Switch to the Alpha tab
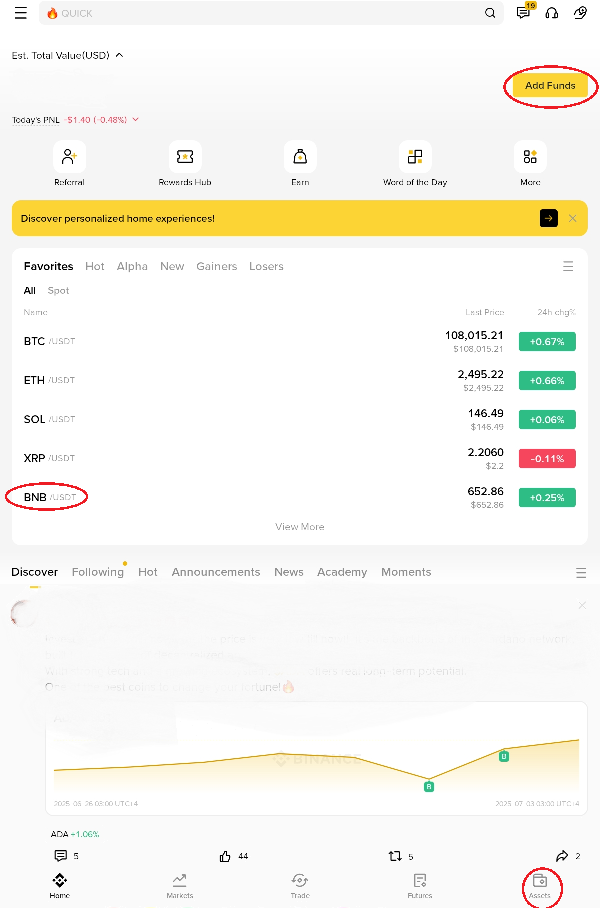This screenshot has width=600, height=908. (132, 266)
